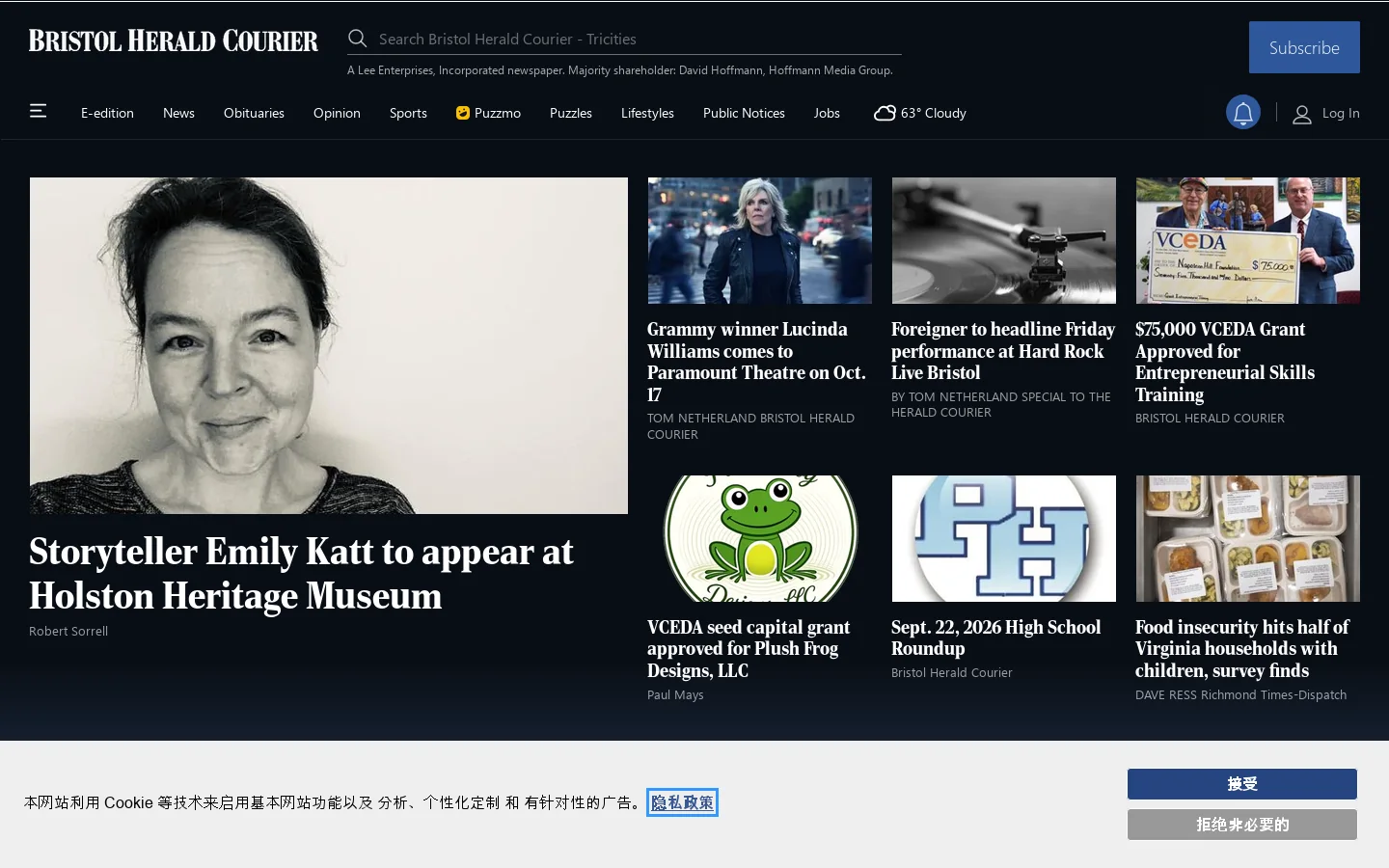Screen dimensions: 1389x868
Task: Open the Emily Katt portrait photo
Action: coord(329,345)
